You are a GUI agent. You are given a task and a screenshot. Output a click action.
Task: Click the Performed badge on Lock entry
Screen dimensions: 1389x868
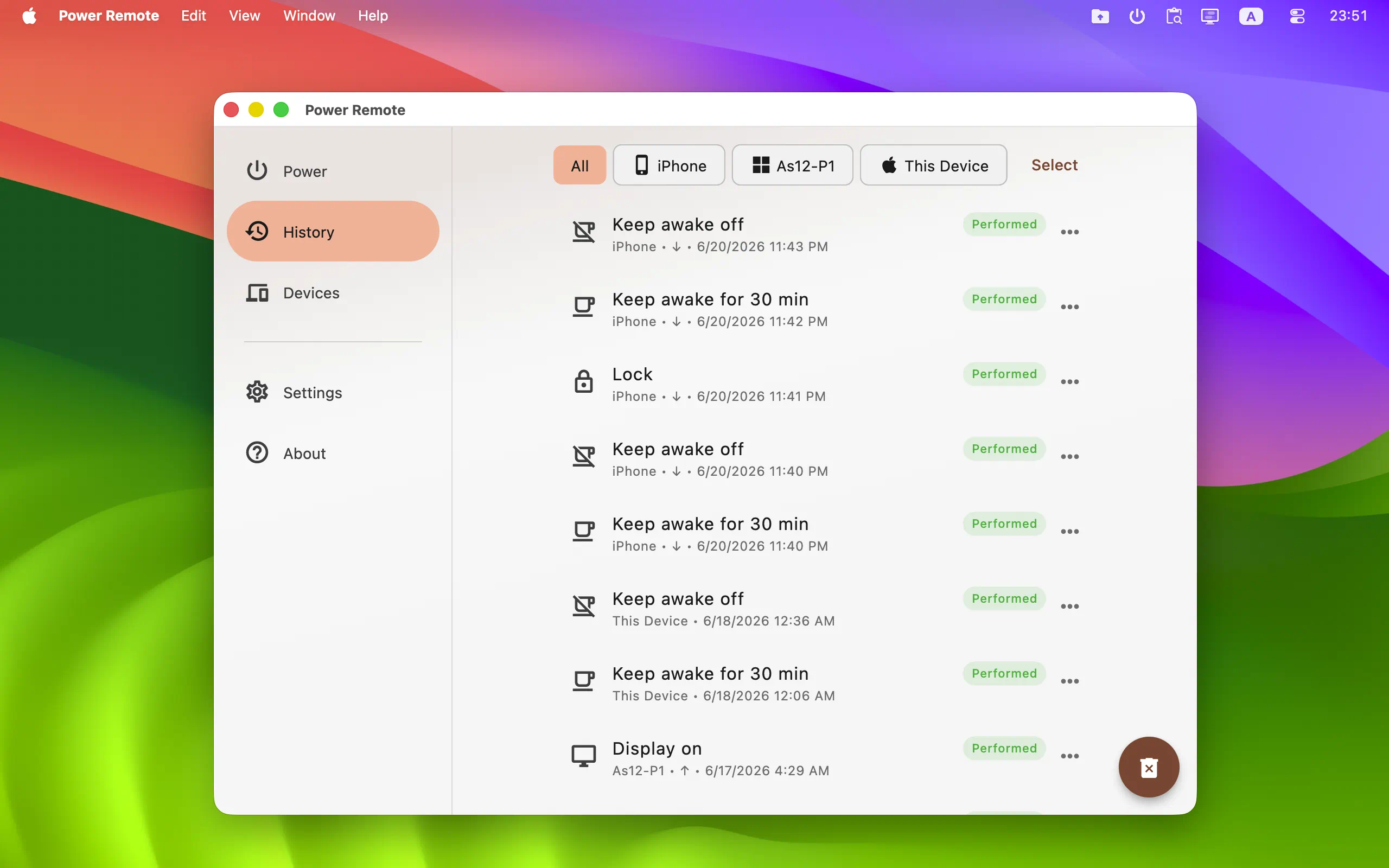click(x=1004, y=374)
